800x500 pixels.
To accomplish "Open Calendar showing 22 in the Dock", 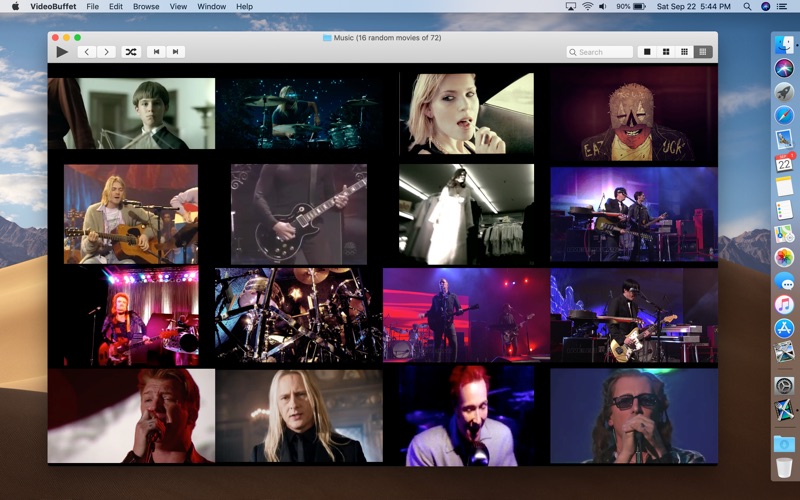I will click(784, 163).
